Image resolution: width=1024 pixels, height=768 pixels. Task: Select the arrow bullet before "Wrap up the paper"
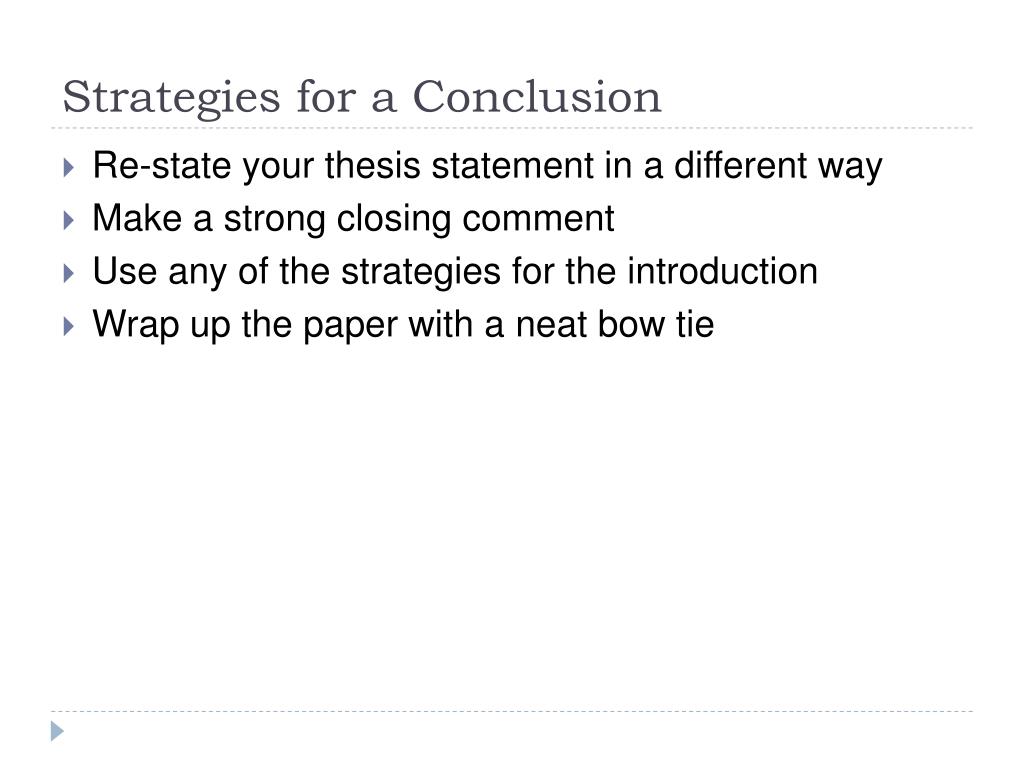pos(69,326)
